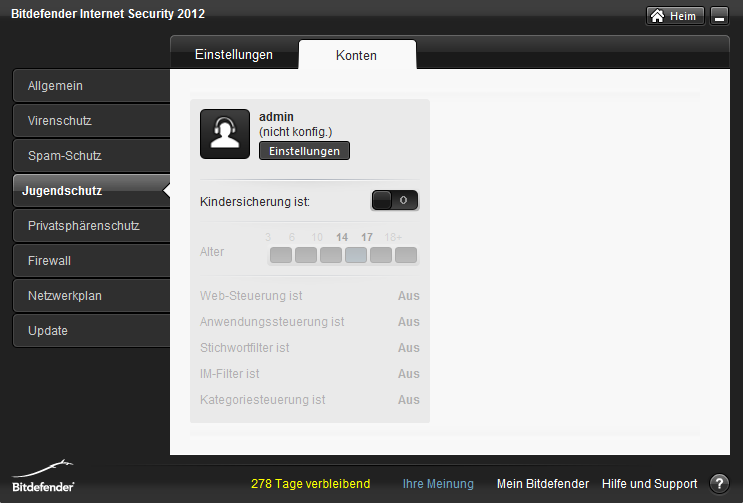Image resolution: width=743 pixels, height=503 pixels.
Task: Open the Firewall section
Action: pyautogui.click(x=91, y=260)
